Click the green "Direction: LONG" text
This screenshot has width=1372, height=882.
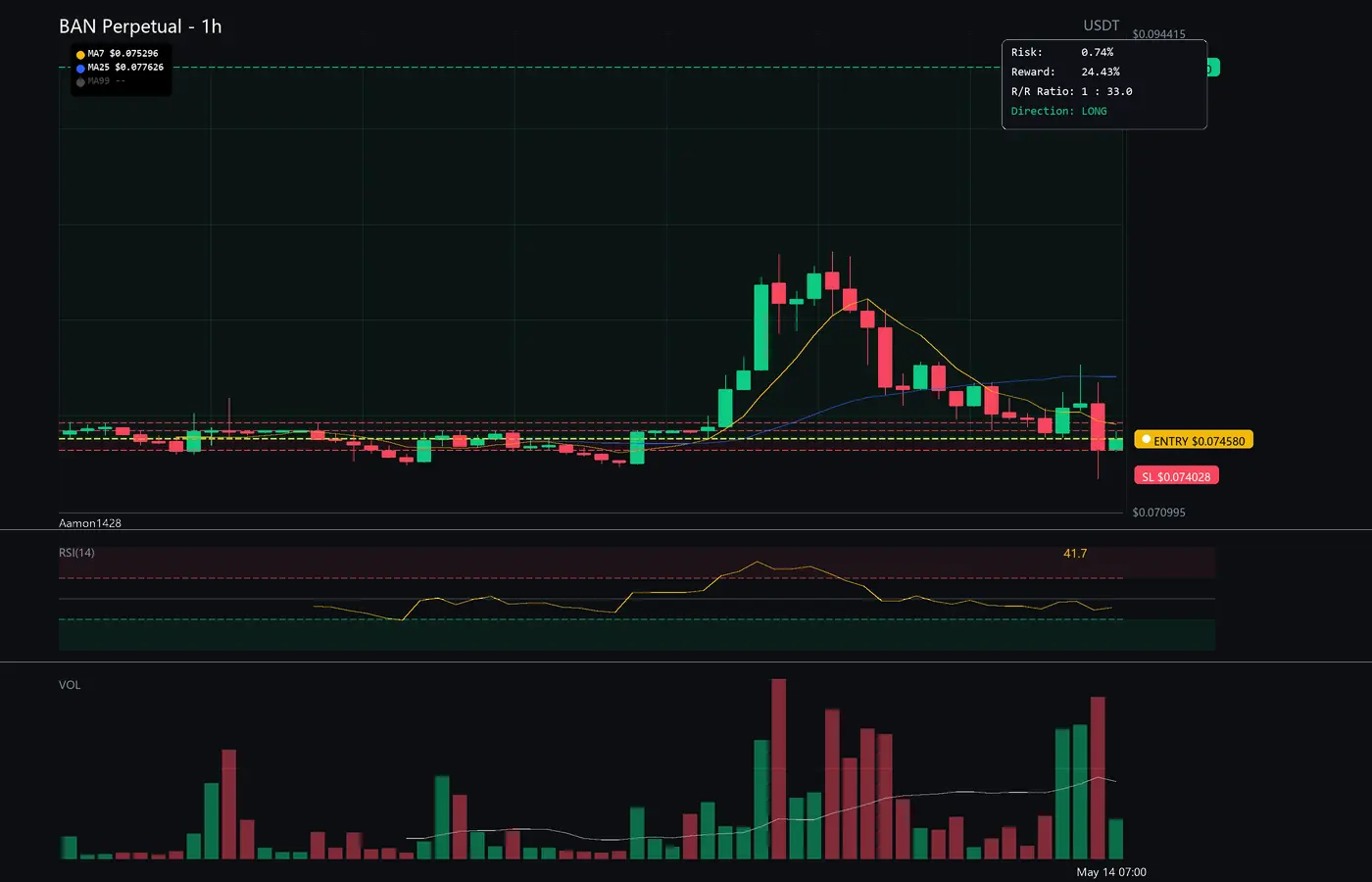coord(1058,111)
